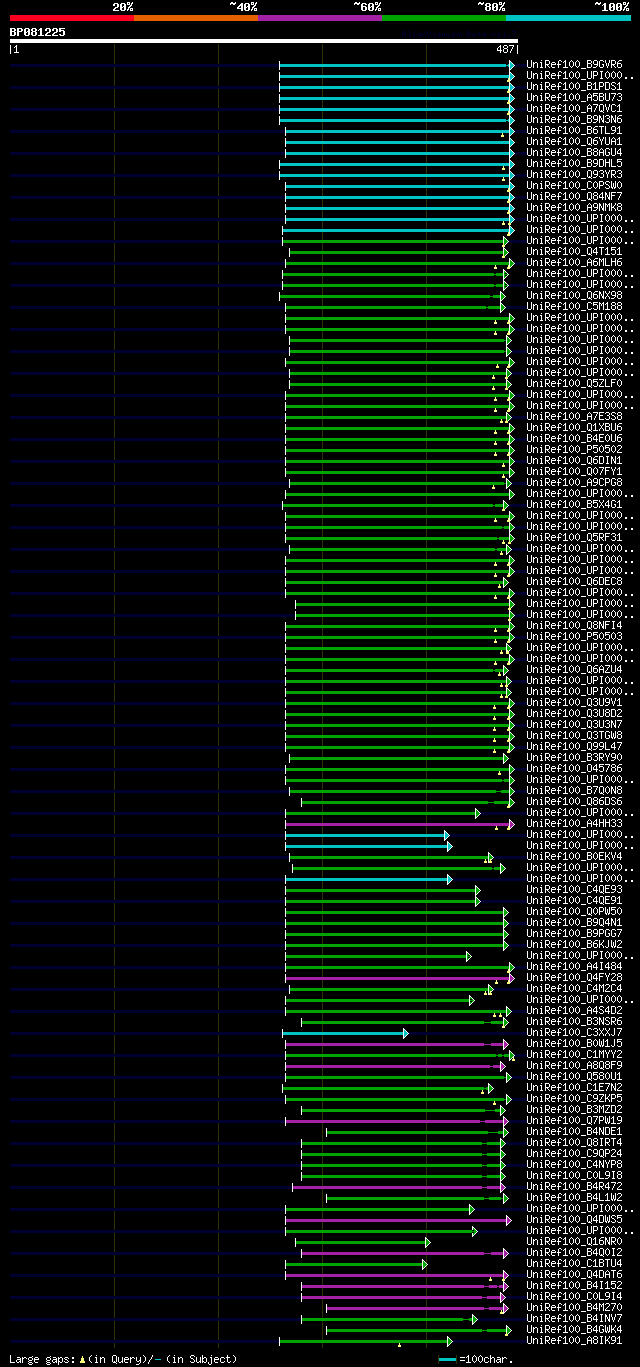This screenshot has width=640, height=1367.
Task: Select the UniRef100_Q84NF7 label
Action: 573,196
